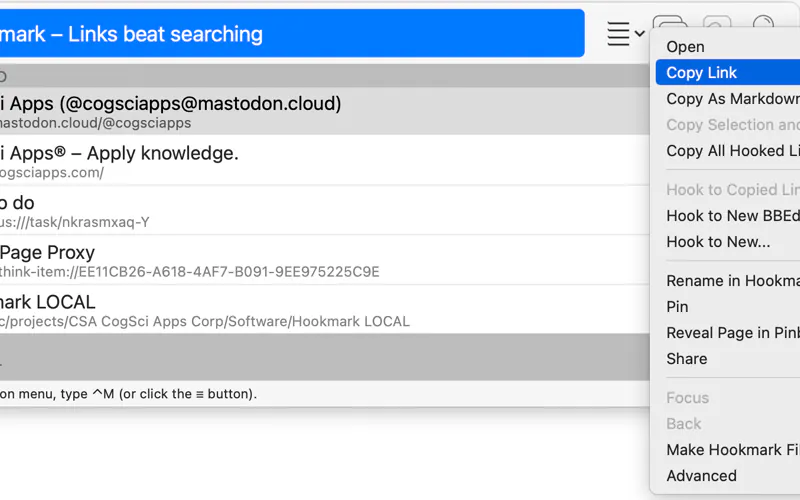Click the overlapping-squares copy link toolbar icon

coord(670,22)
